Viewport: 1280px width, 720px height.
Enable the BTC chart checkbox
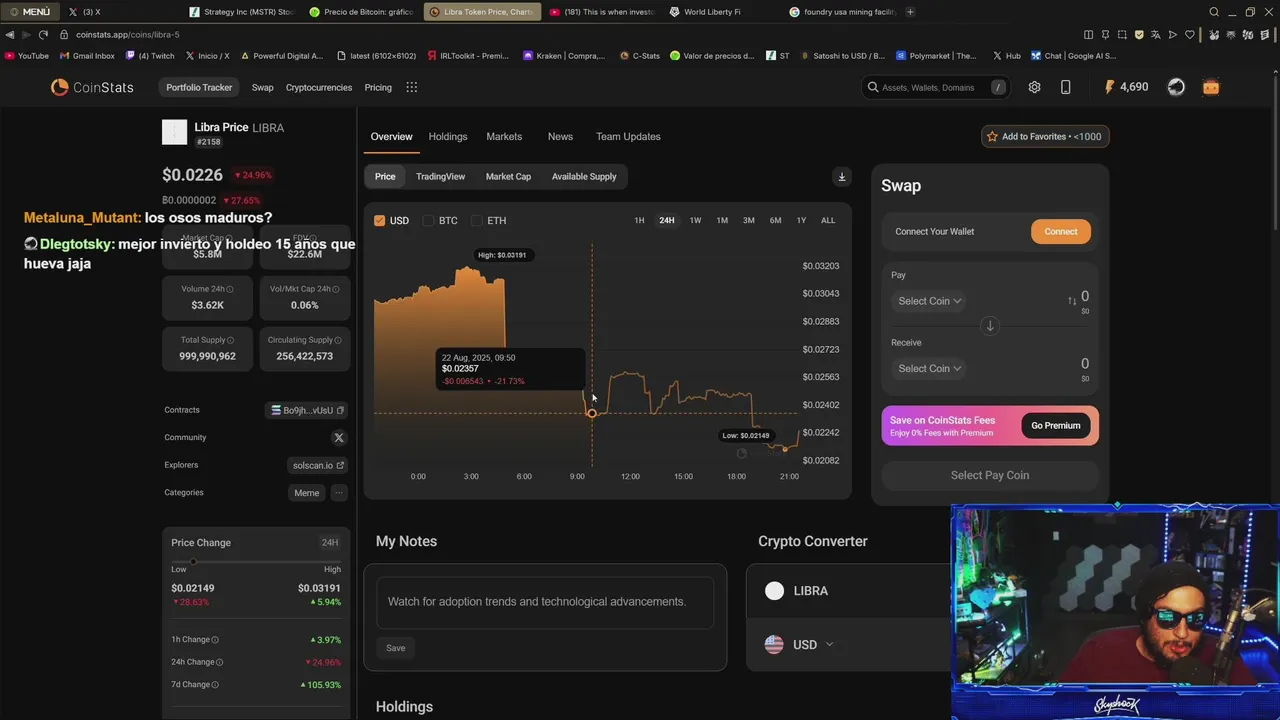(x=428, y=220)
